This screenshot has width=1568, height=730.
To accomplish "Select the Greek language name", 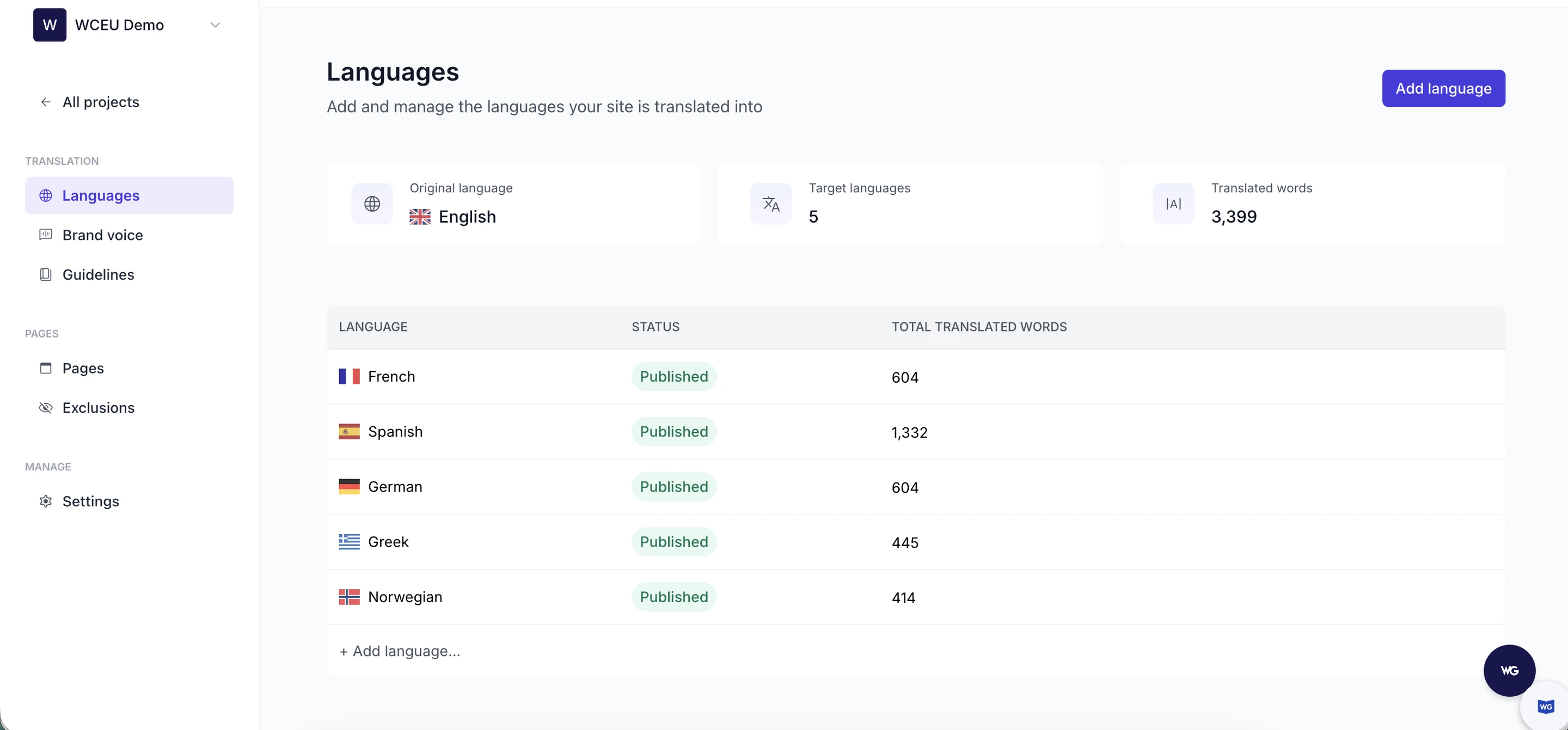I will coord(388,542).
